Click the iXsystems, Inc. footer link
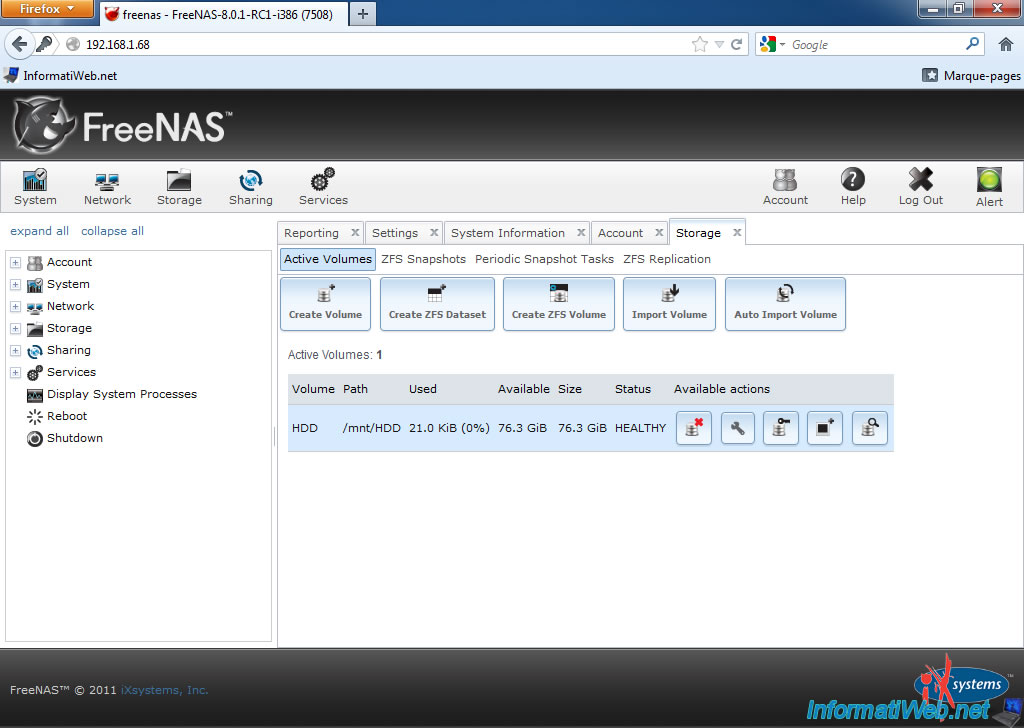Screen dimensions: 1024x728 165,690
